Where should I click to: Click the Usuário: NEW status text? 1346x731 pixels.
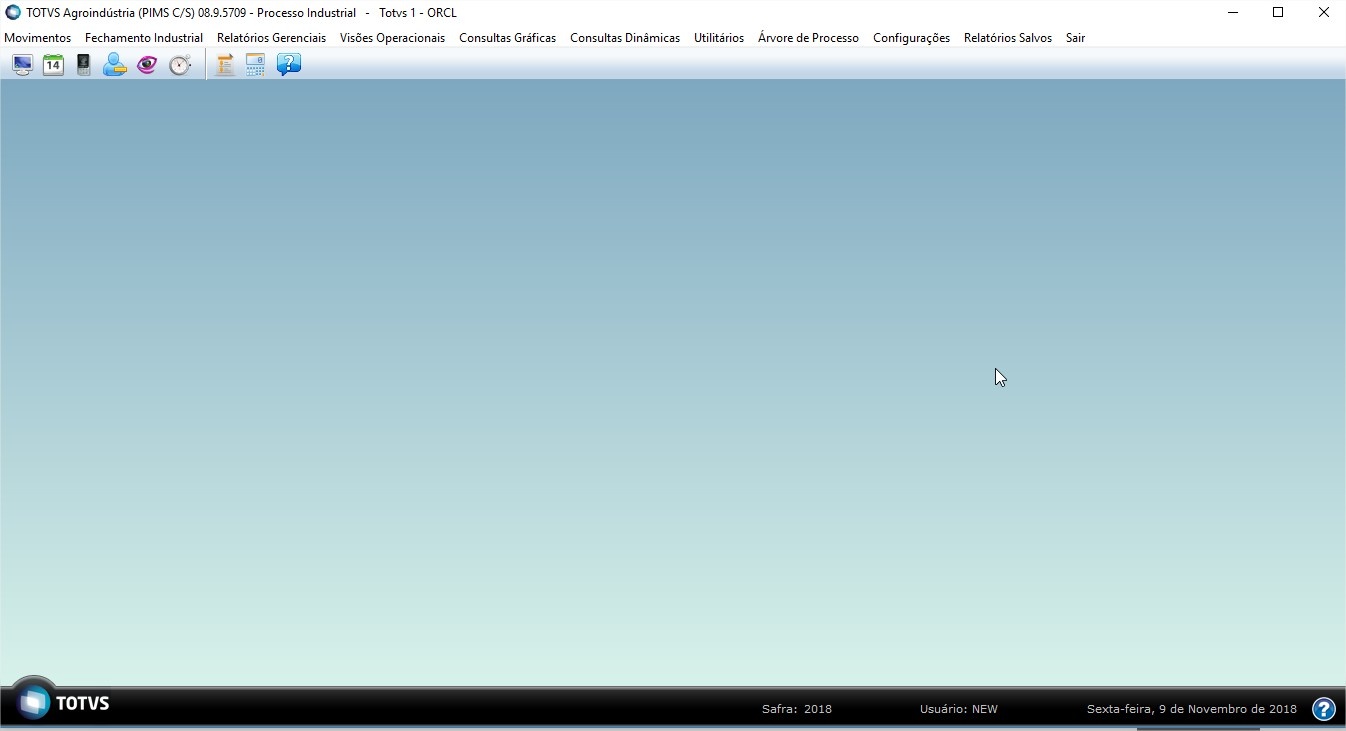click(x=959, y=709)
